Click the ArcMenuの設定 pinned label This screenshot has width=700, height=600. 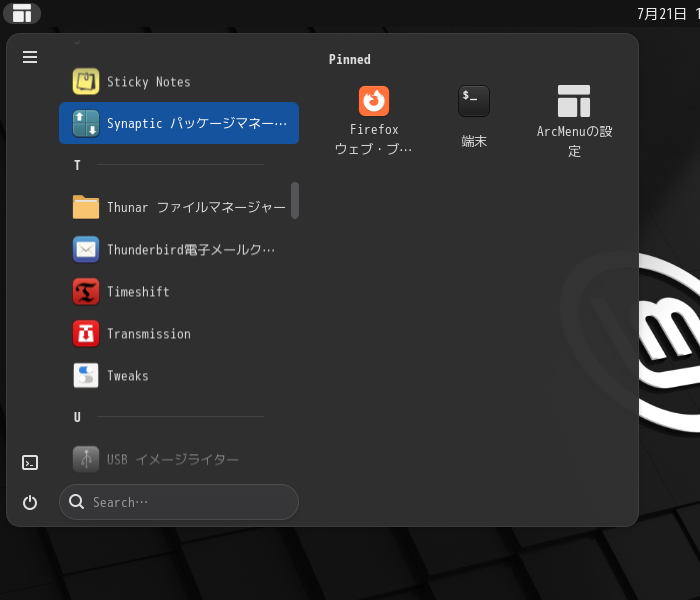pos(574,141)
